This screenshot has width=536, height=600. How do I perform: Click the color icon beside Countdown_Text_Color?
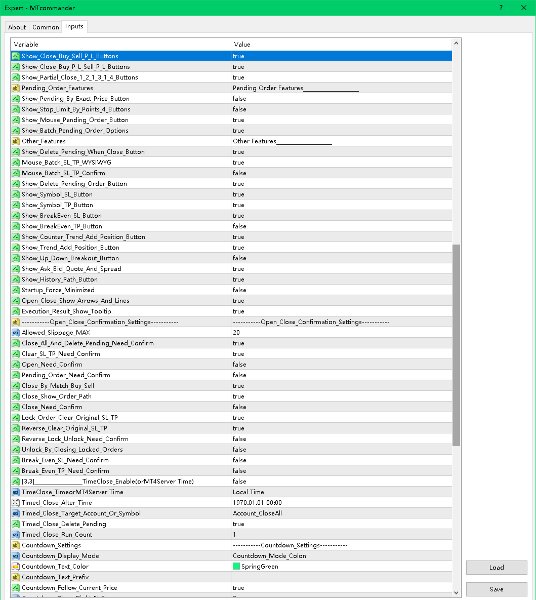(x=16, y=566)
